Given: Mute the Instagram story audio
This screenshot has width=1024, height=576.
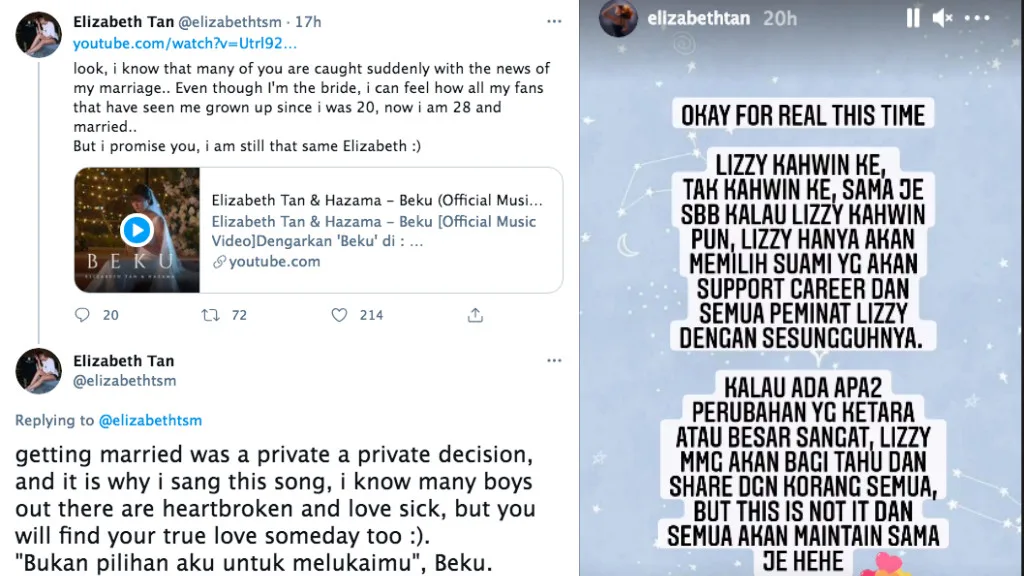Looking at the screenshot, I should pos(943,17).
